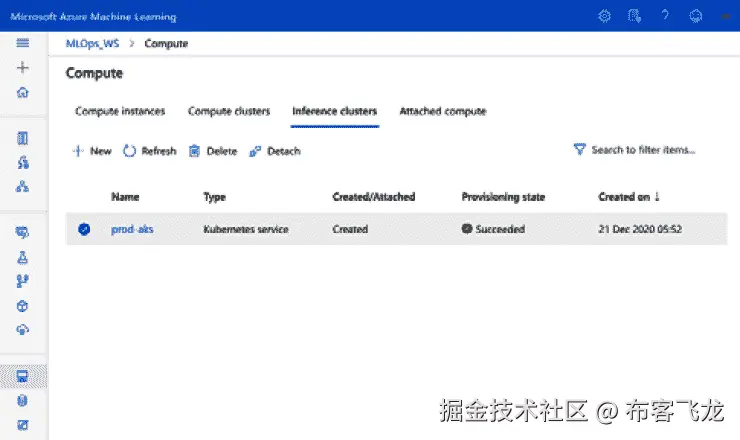The image size is (740, 440).
Task: Switch to Compute instances tab
Action: point(120,111)
